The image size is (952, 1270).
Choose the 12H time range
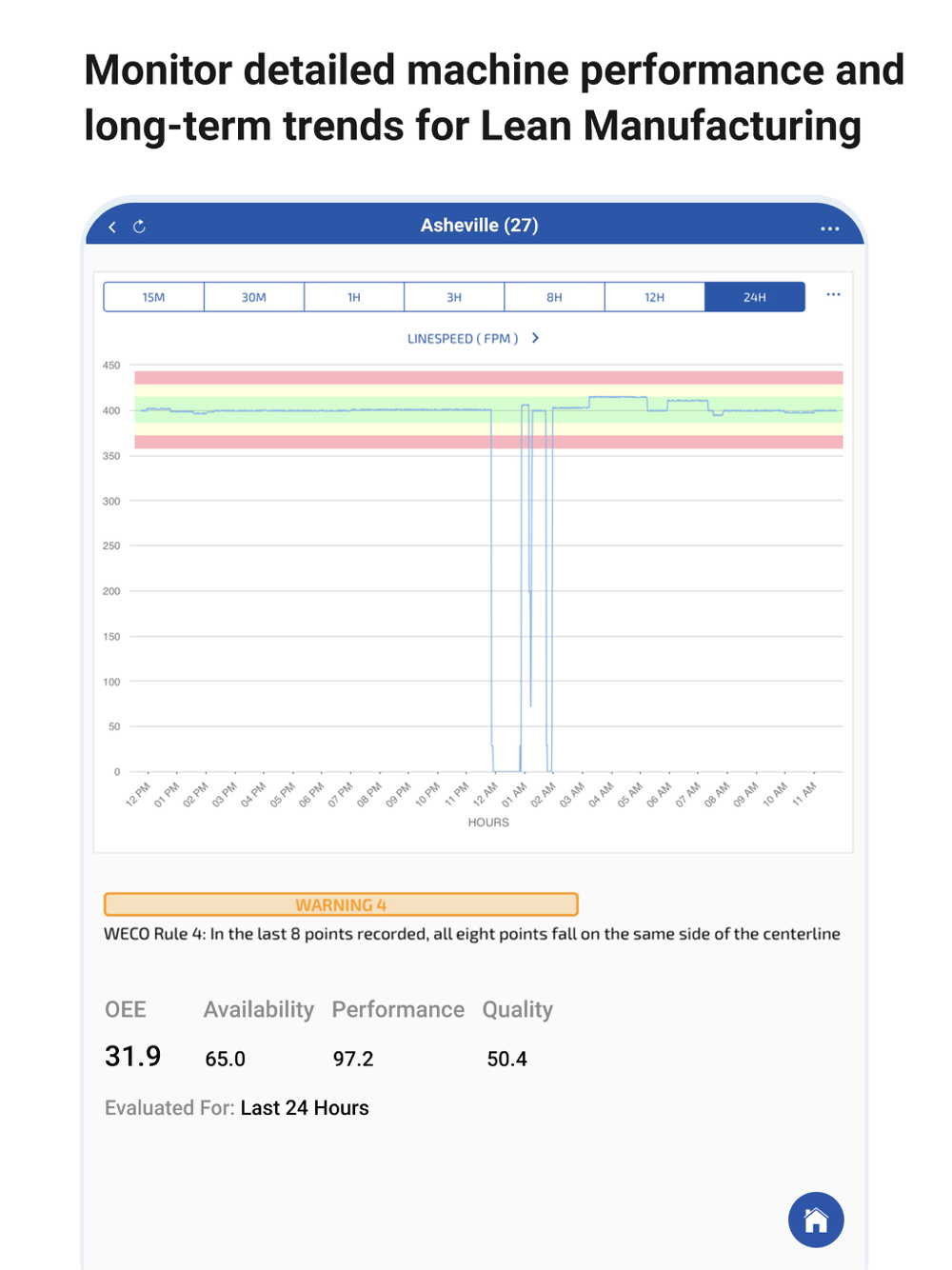click(654, 297)
